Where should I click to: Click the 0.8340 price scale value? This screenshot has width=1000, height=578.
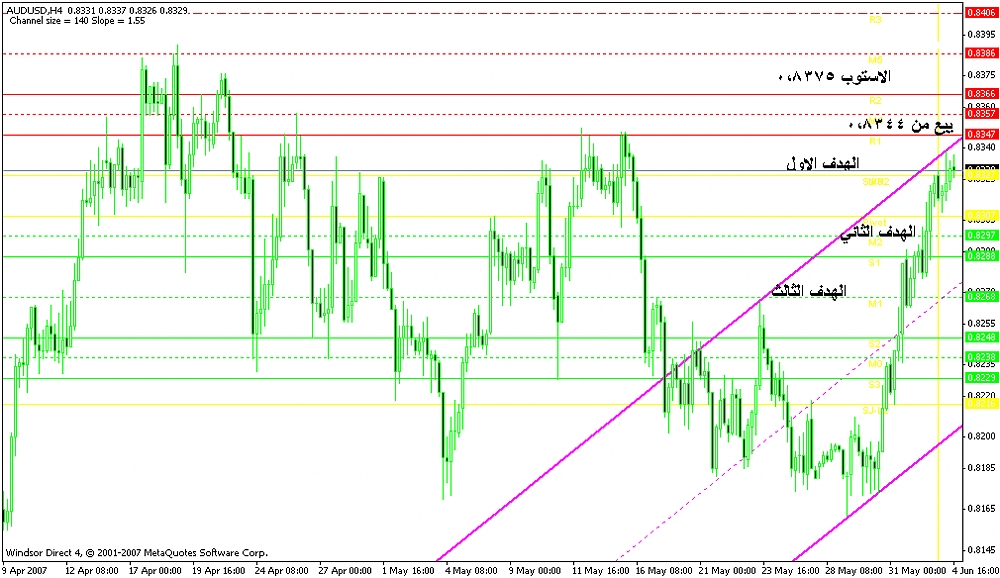[x=982, y=147]
